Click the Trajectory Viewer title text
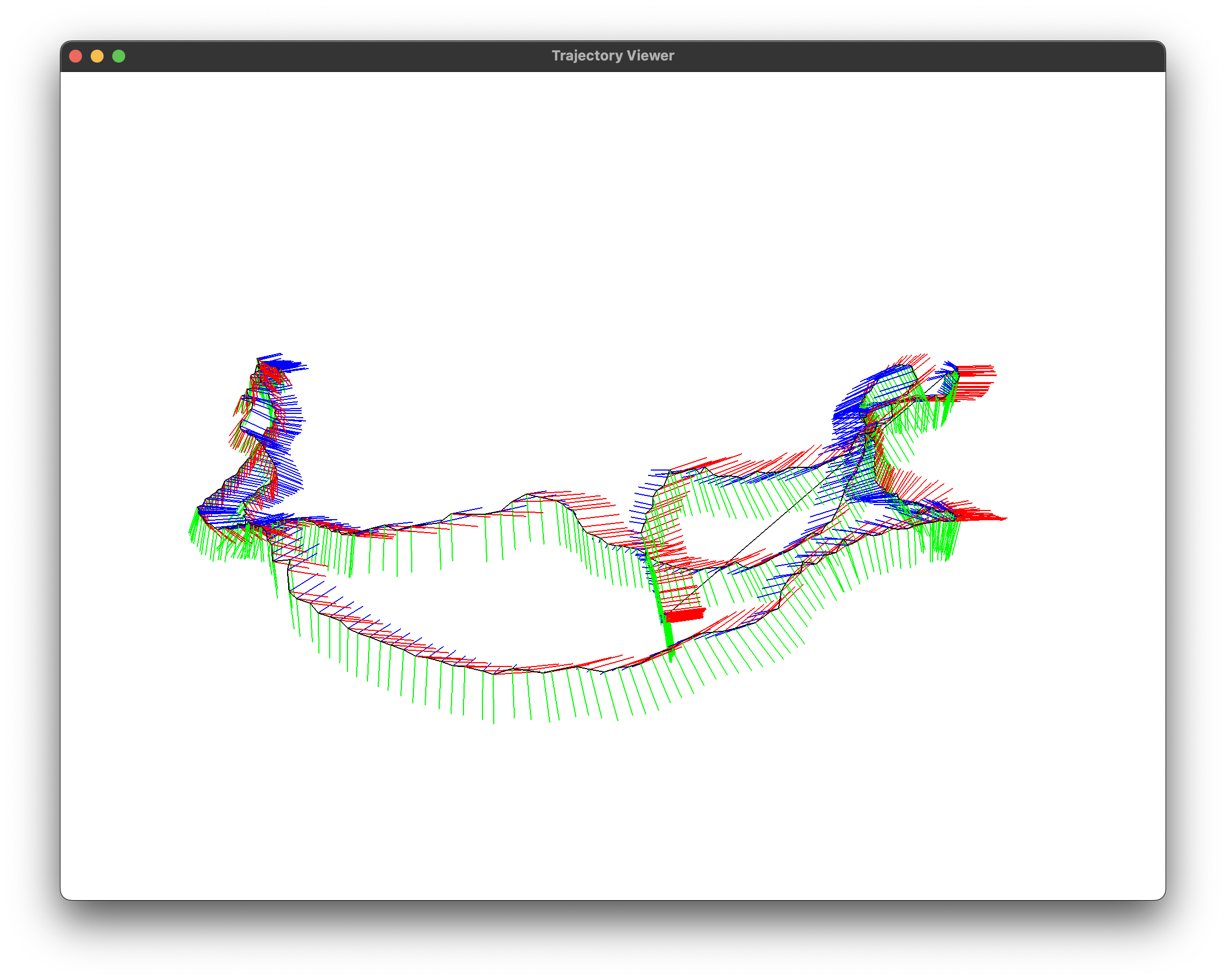This screenshot has height=980, width=1226. coord(612,55)
